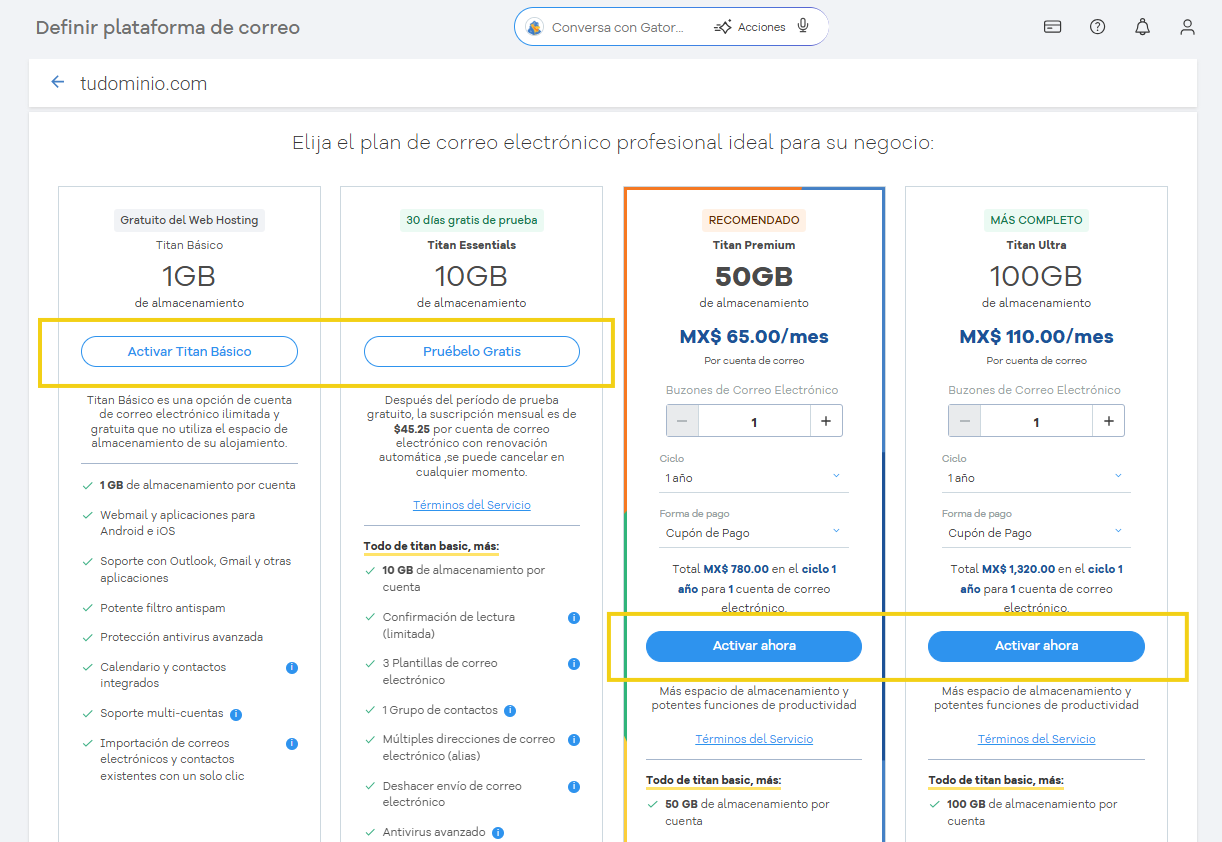The height and width of the screenshot is (842, 1222).
Task: Show info tooltip for Soporte multi-cuentas
Action: click(x=236, y=713)
